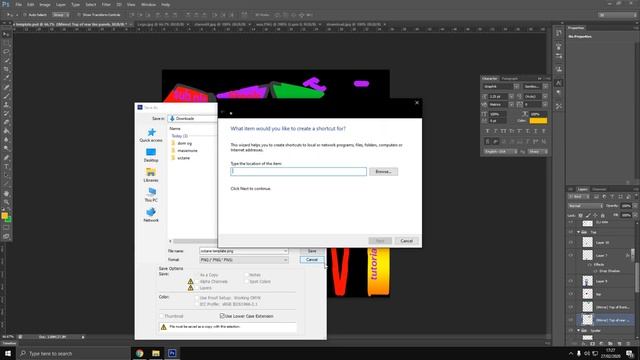
Task: Hide Layer 7 using its eye icon
Action: (x=571, y=256)
